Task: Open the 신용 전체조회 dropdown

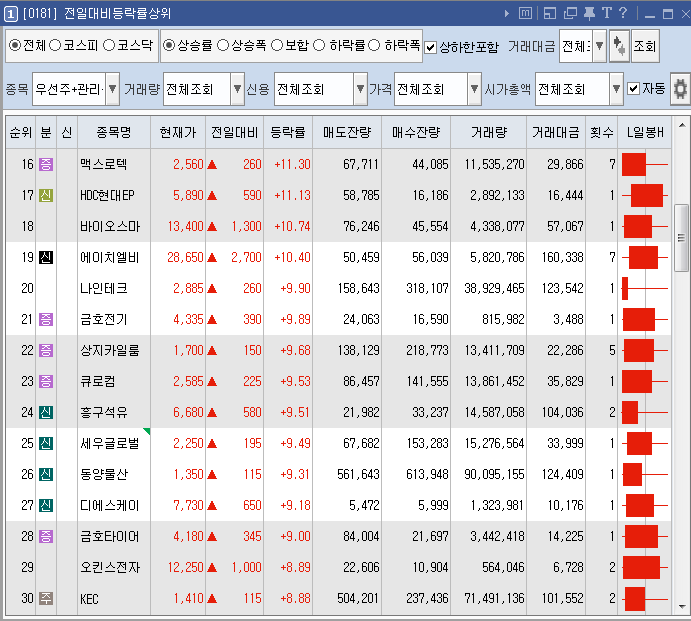Action: 360,89
